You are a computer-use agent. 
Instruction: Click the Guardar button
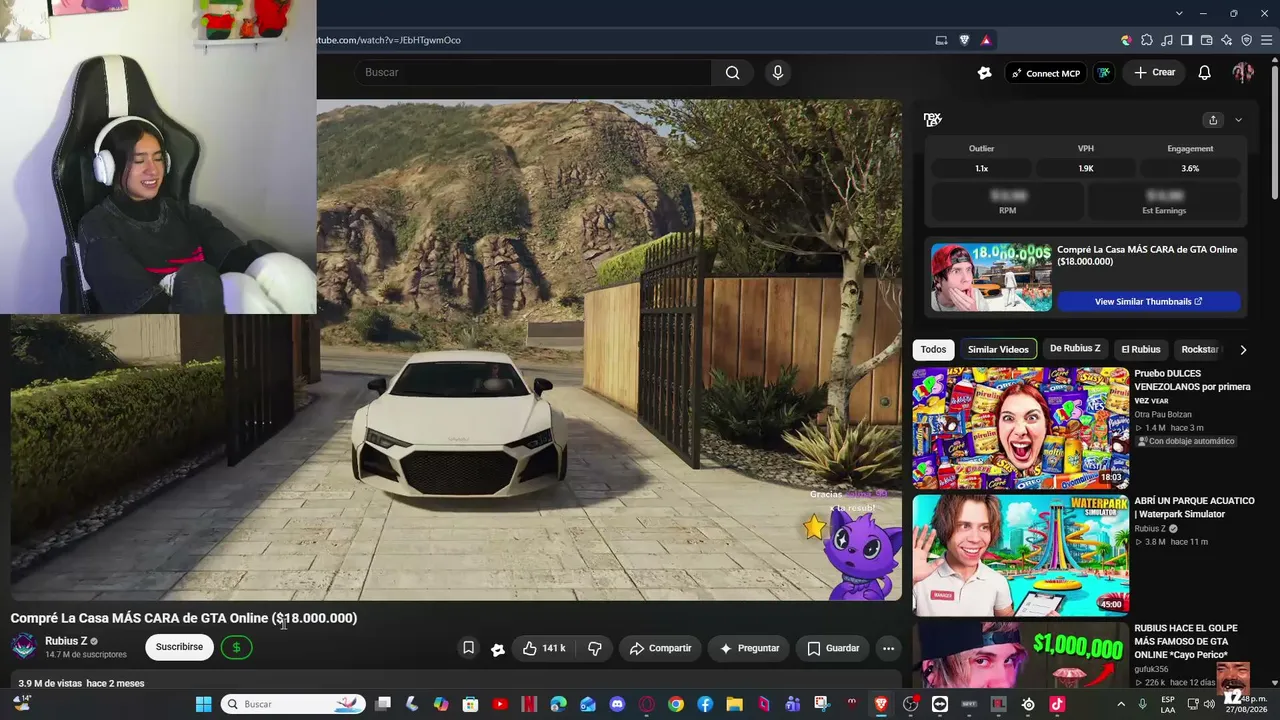pos(833,648)
